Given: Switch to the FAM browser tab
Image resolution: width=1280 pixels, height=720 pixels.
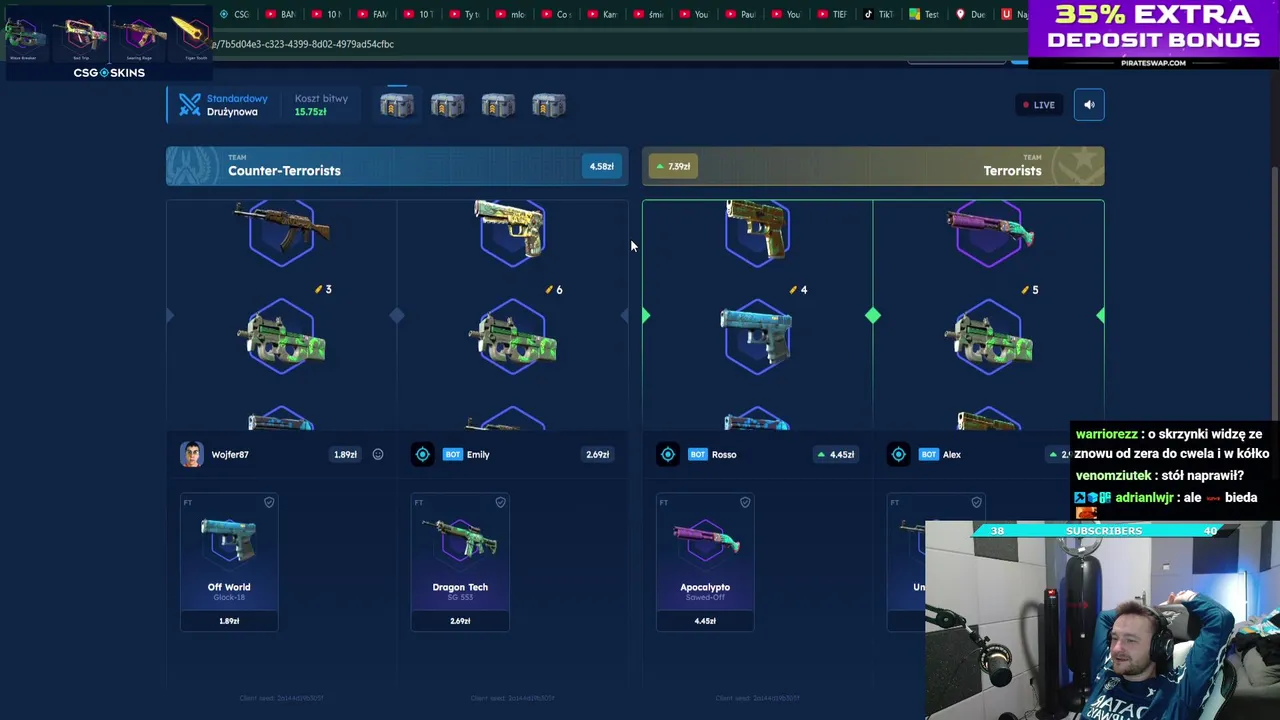Looking at the screenshot, I should [371, 14].
